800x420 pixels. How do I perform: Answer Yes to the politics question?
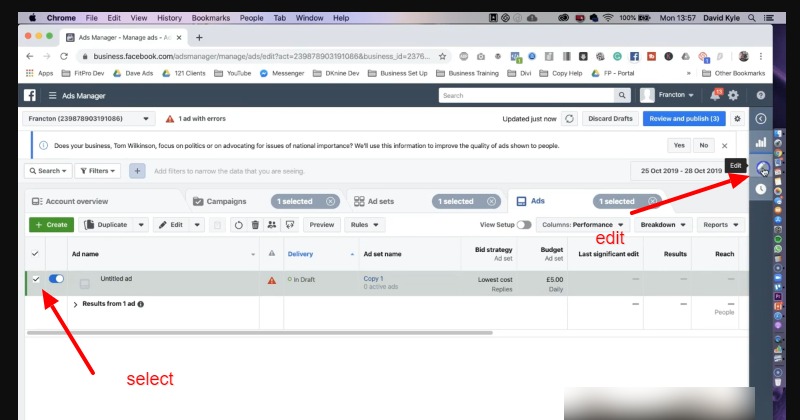pyautogui.click(x=679, y=146)
